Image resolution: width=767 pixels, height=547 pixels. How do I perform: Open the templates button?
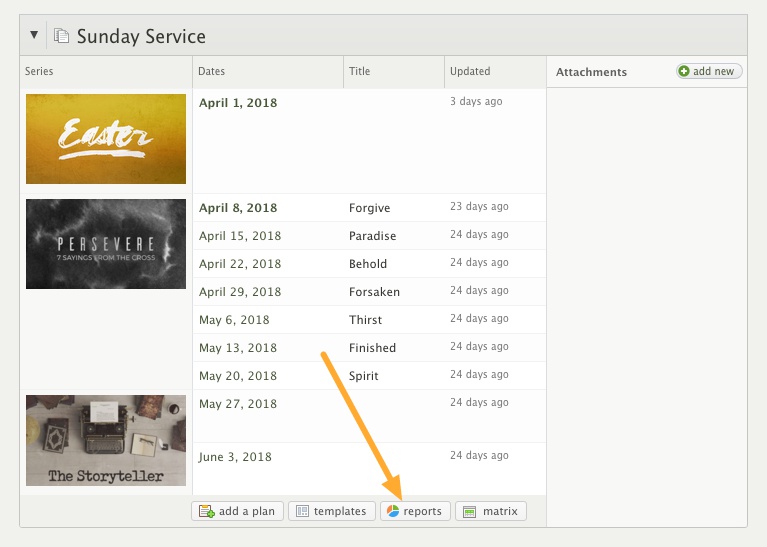click(332, 511)
